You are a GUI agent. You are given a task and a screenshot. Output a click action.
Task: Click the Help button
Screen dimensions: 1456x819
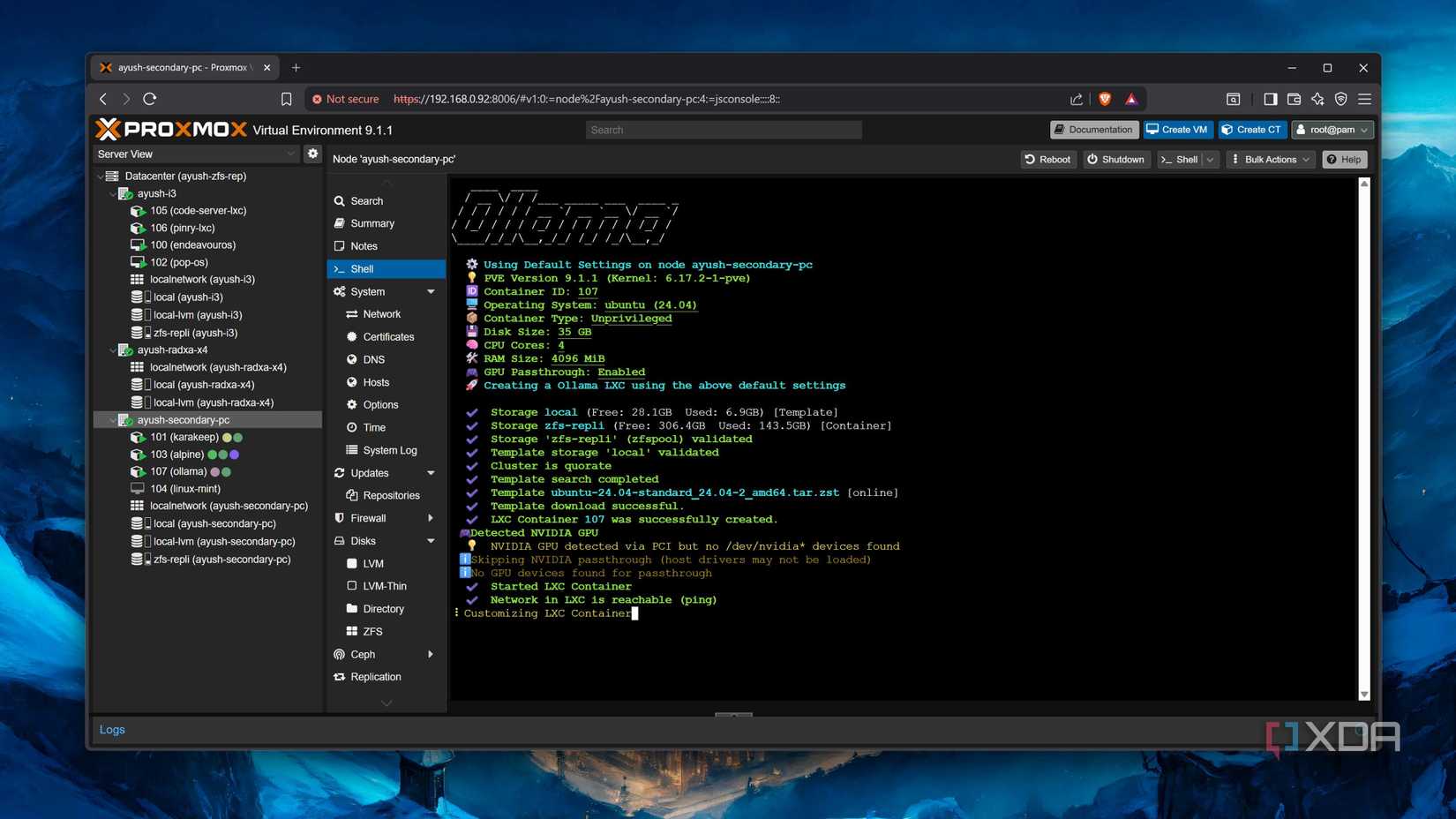coord(1344,159)
